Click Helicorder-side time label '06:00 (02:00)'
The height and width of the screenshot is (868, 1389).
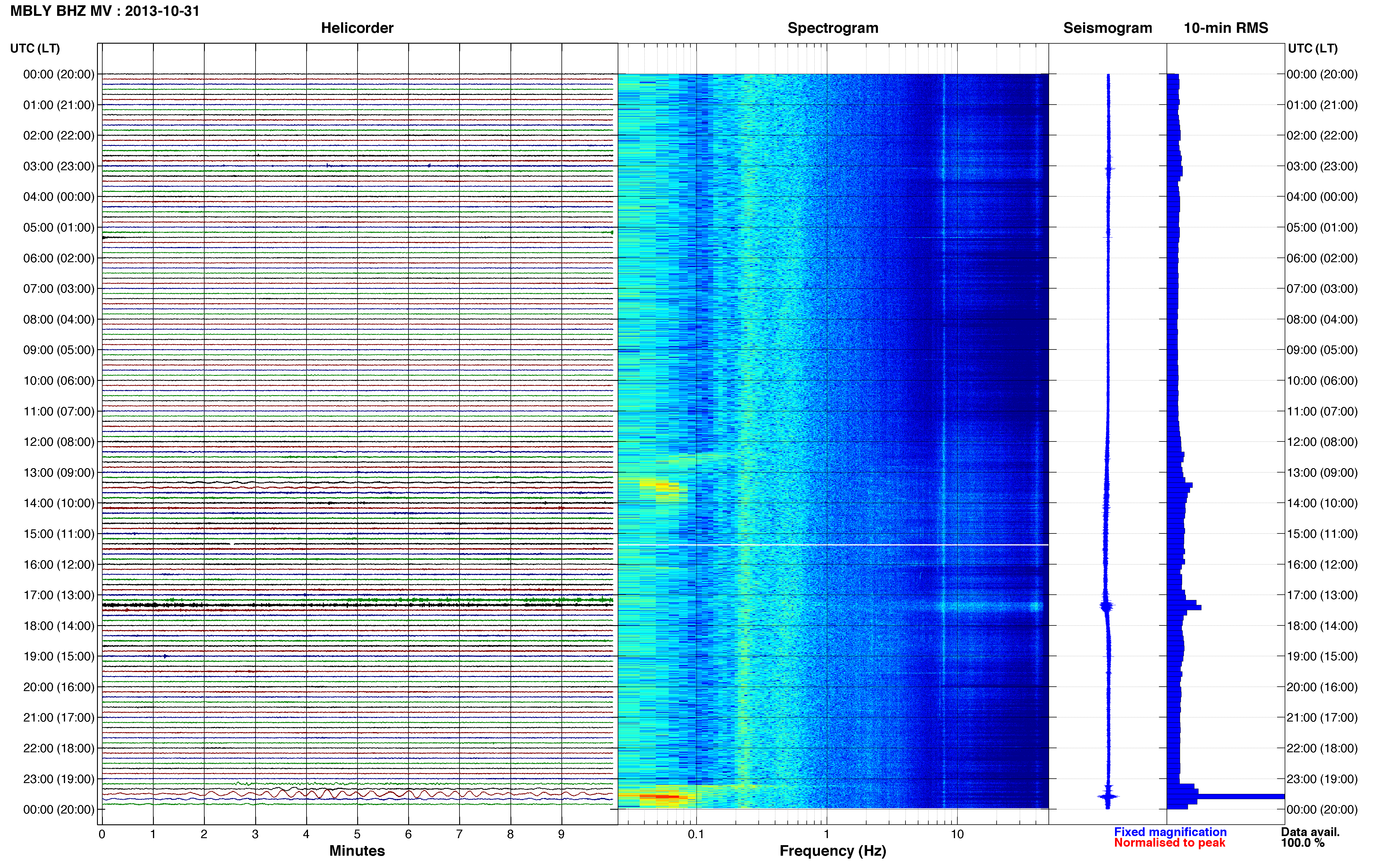pos(59,258)
